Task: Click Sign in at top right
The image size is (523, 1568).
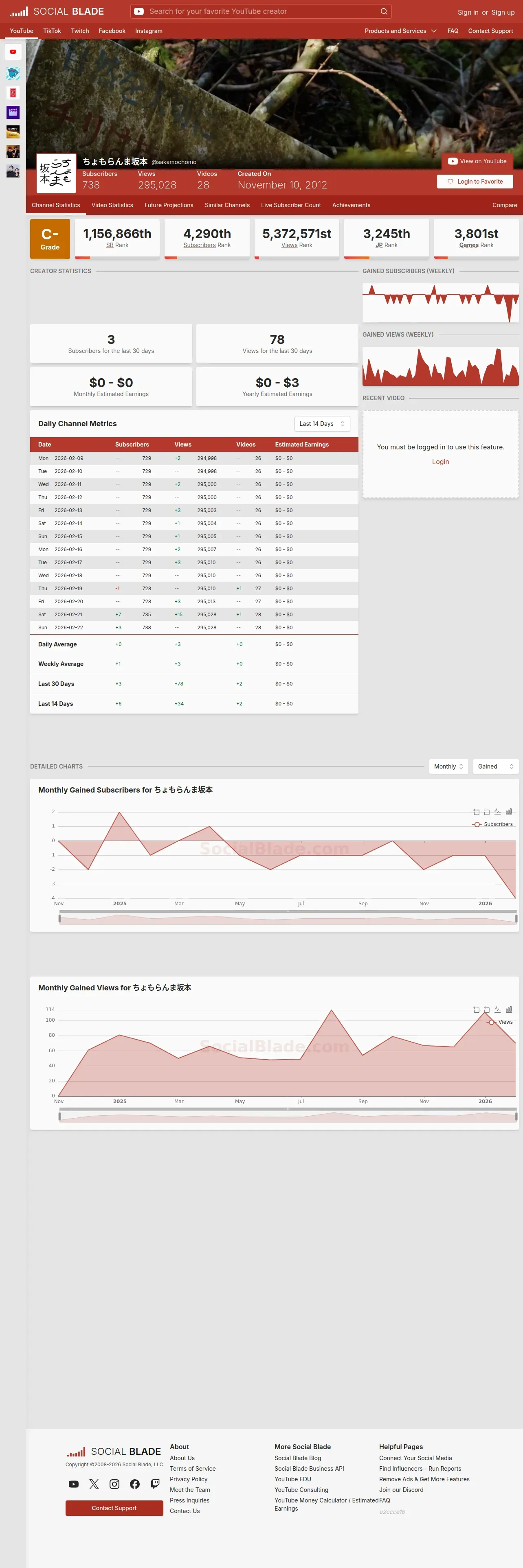Action: pos(468,12)
